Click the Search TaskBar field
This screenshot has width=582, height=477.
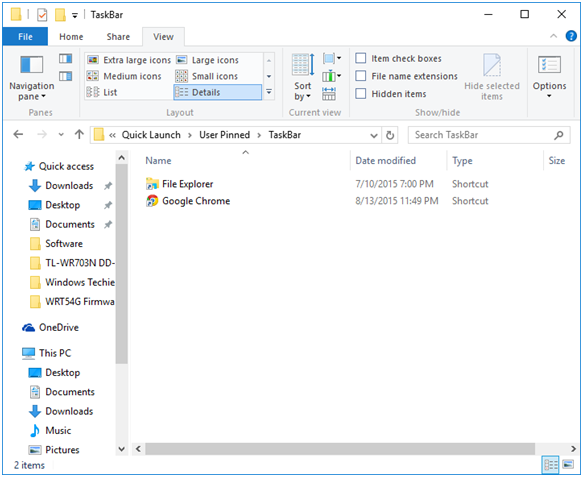(489, 135)
